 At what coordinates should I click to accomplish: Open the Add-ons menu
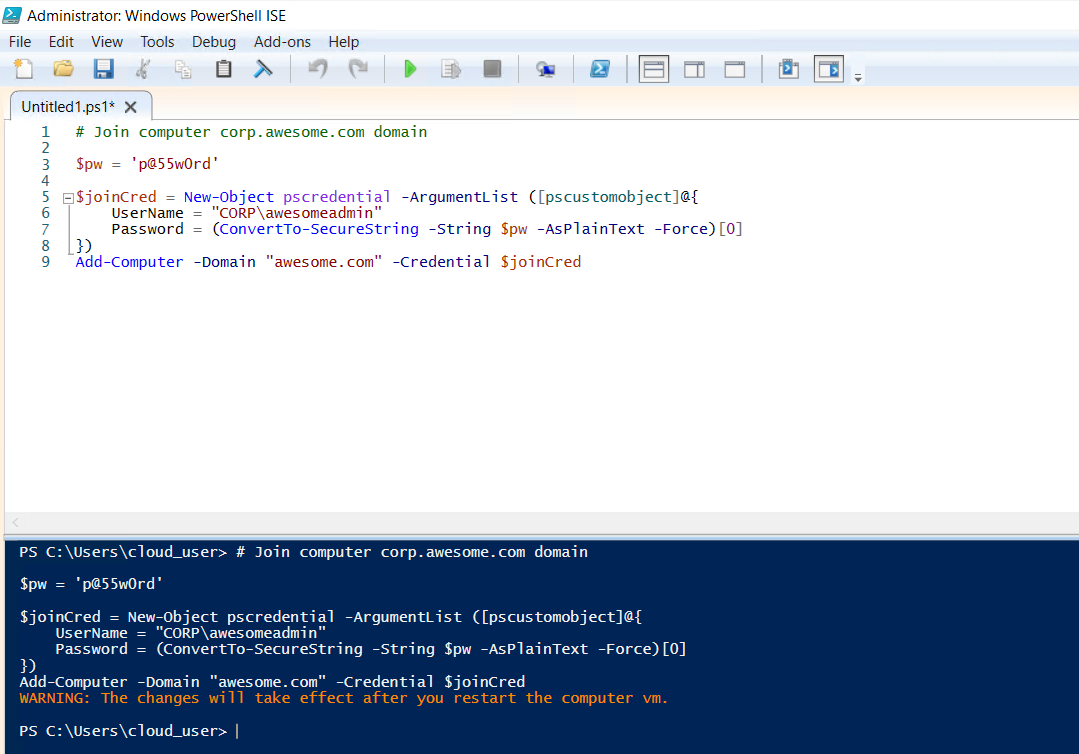click(x=282, y=42)
